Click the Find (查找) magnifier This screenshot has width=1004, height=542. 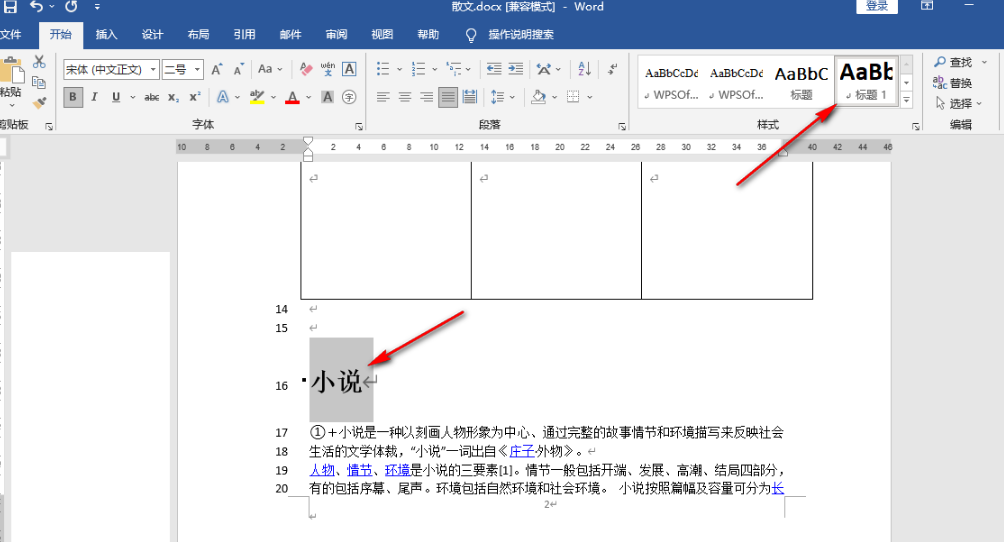pyautogui.click(x=953, y=62)
